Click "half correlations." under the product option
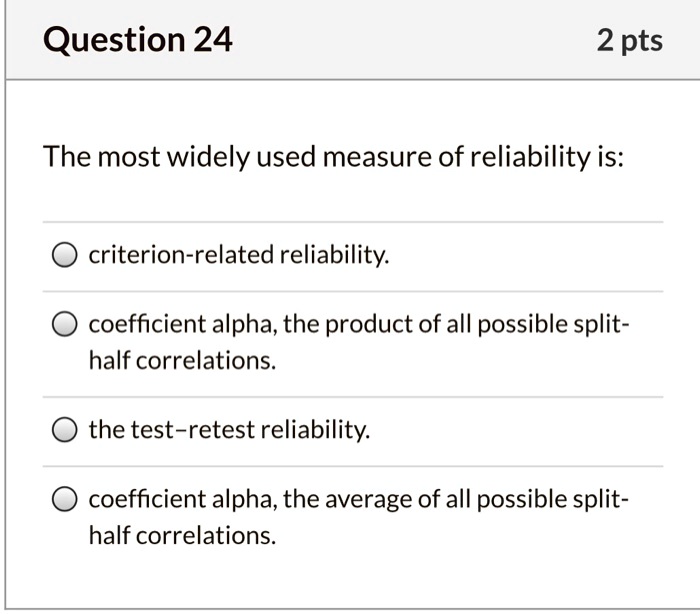The height and width of the screenshot is (614, 700). click(x=181, y=361)
